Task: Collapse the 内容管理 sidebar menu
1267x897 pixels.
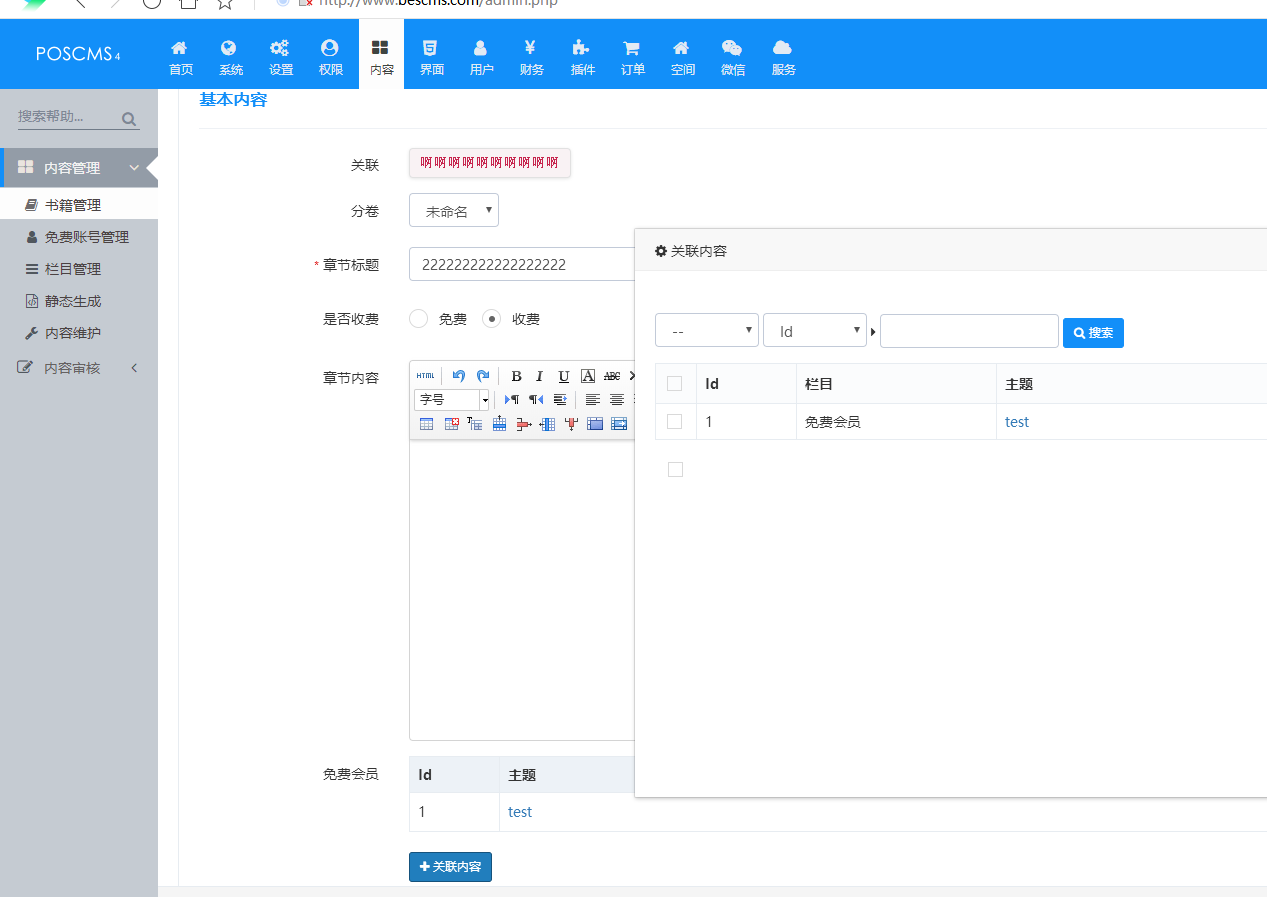Action: [79, 168]
